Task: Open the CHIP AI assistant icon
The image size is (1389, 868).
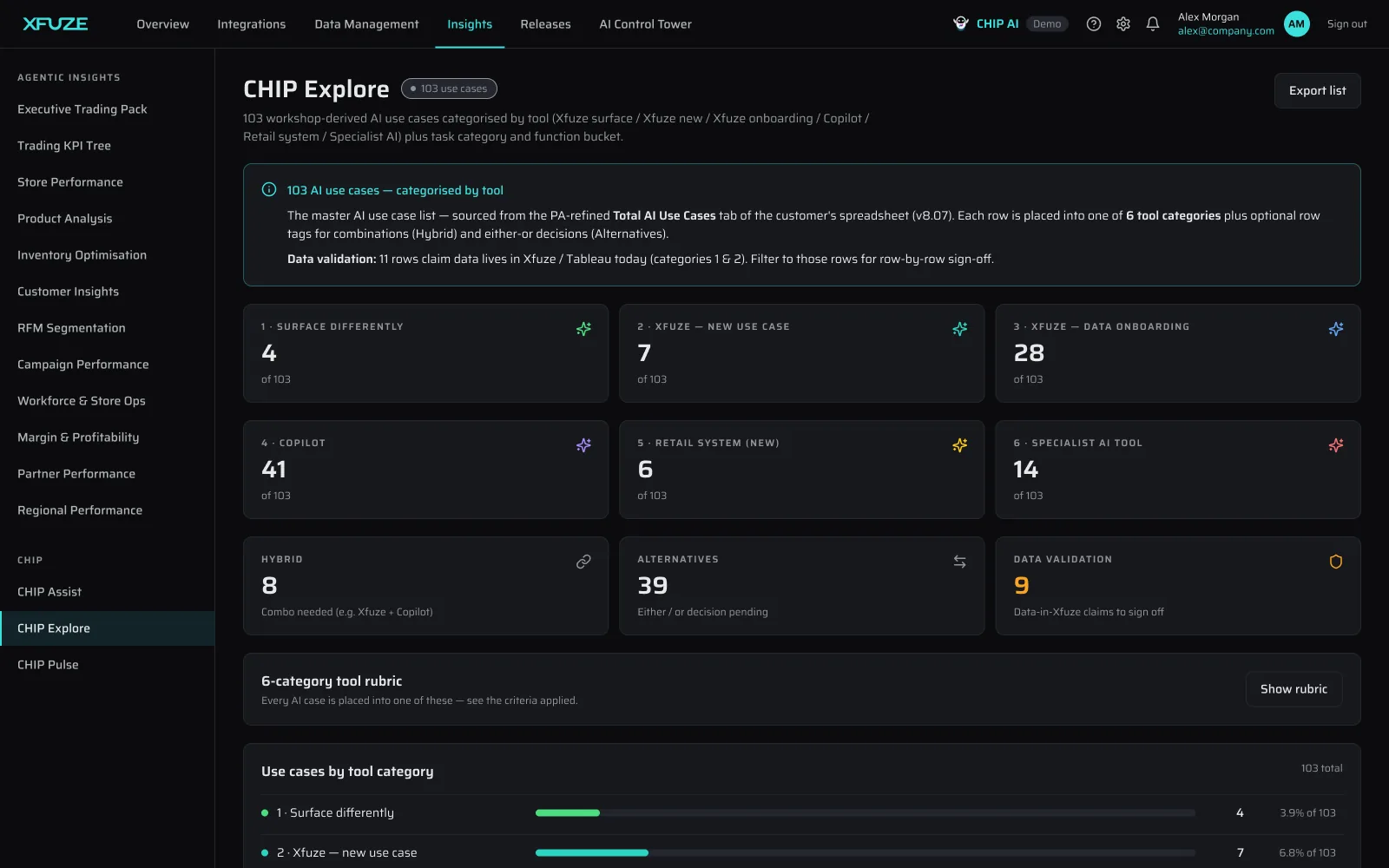Action: [961, 23]
